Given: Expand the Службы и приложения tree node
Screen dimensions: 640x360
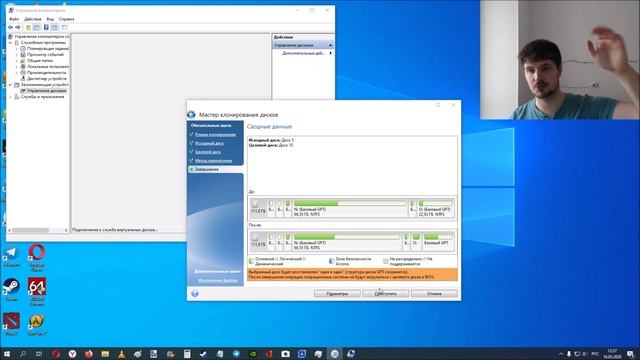Looking at the screenshot, I should [11, 97].
